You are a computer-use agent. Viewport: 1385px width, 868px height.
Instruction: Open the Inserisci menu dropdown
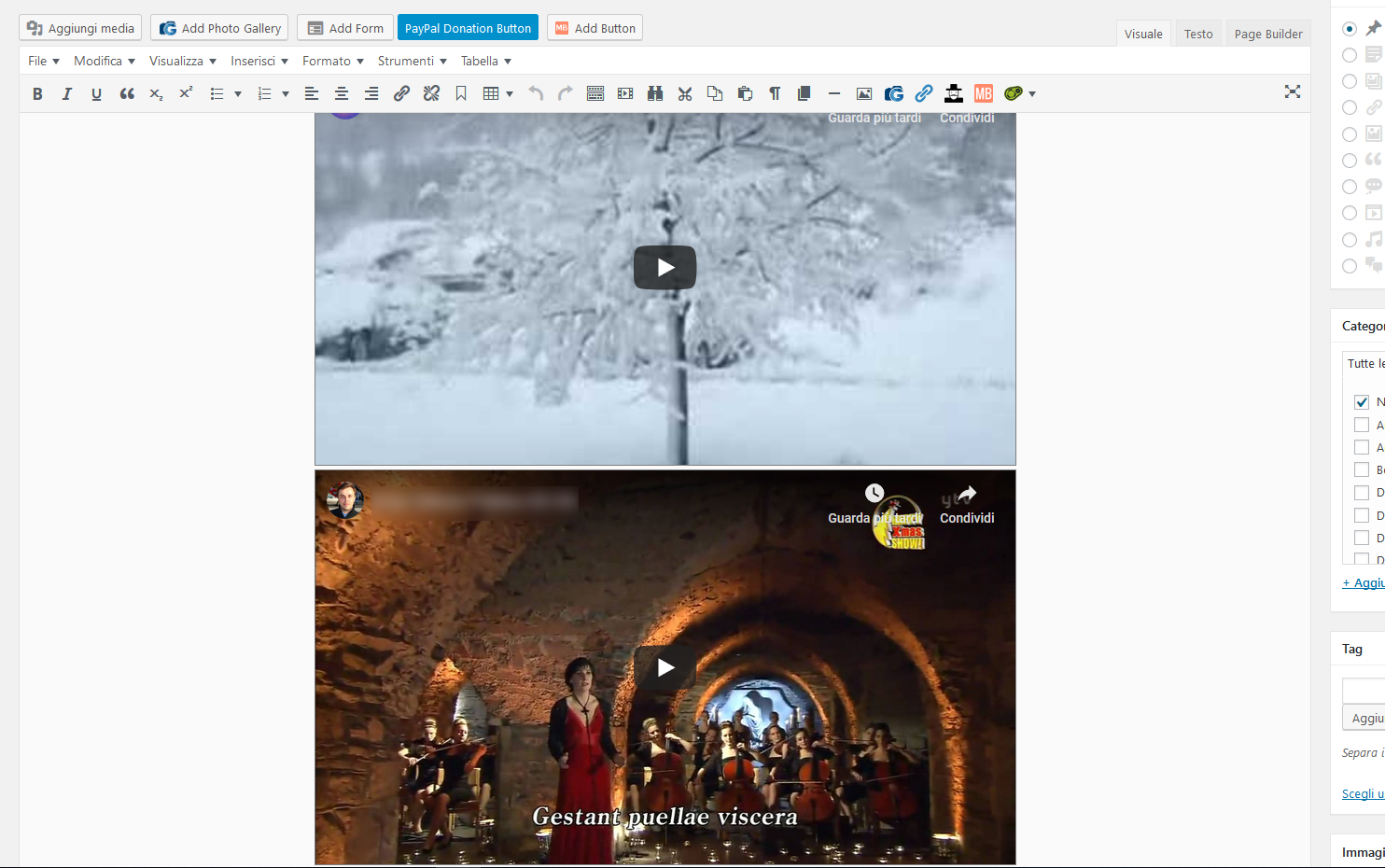(259, 61)
